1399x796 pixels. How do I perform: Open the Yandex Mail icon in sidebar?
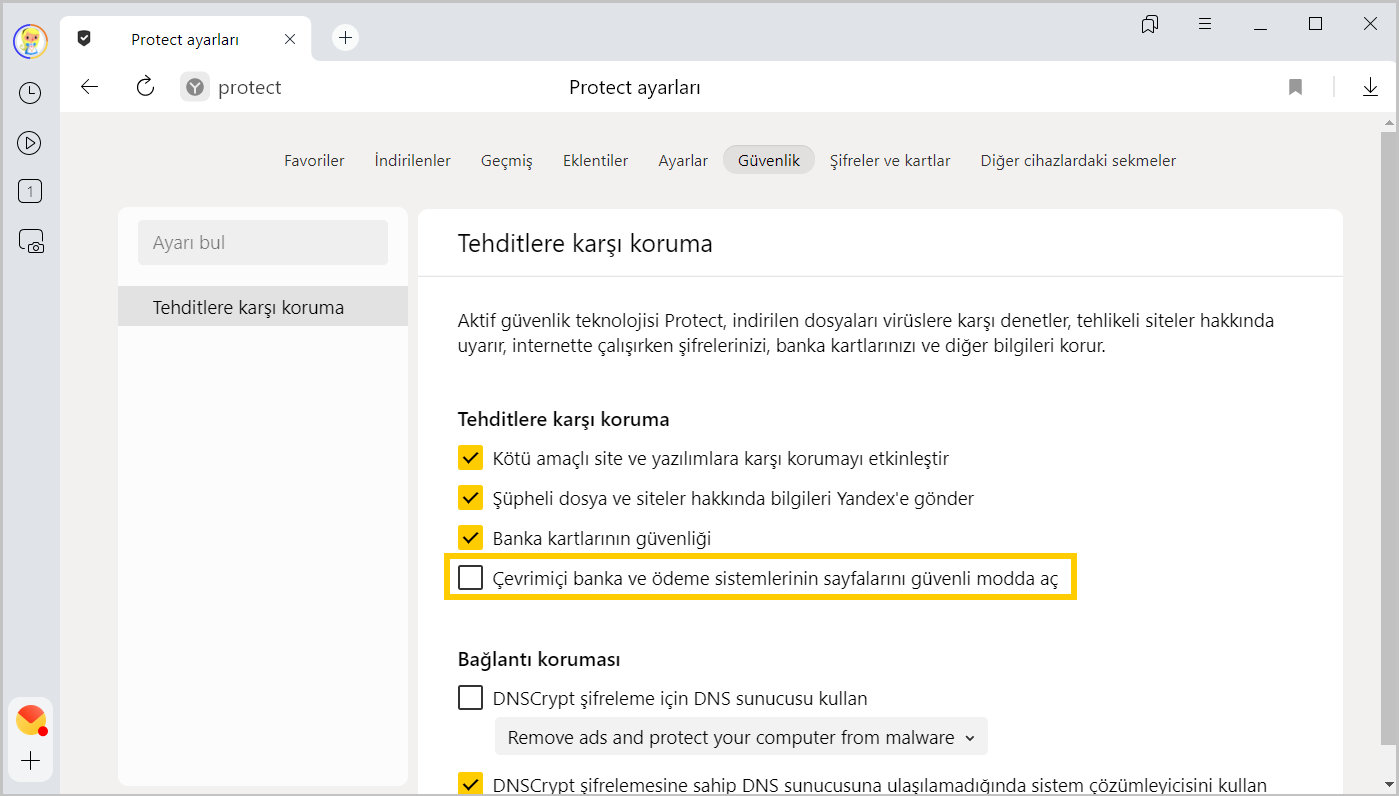[31, 719]
